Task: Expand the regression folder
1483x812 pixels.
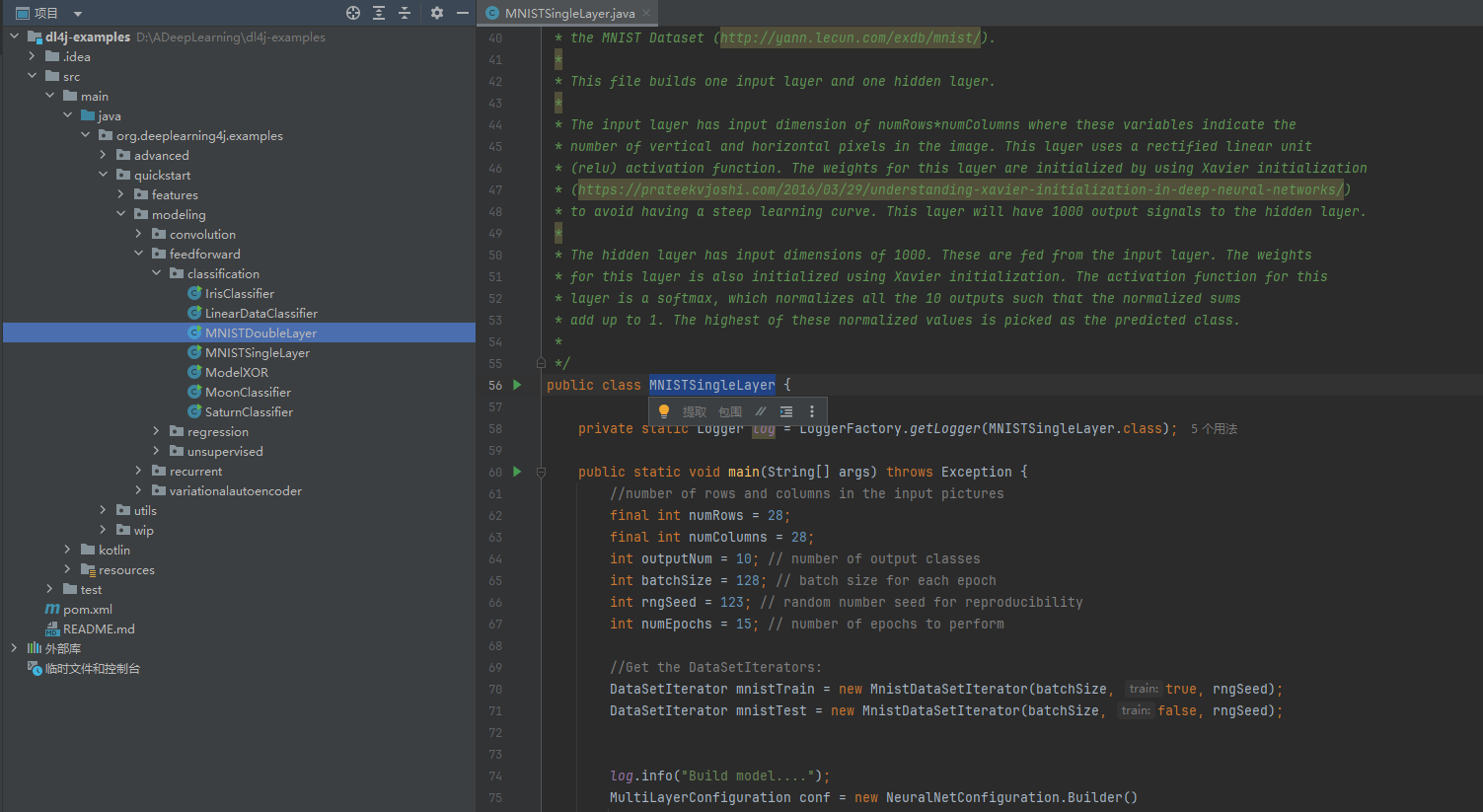Action: pos(156,431)
